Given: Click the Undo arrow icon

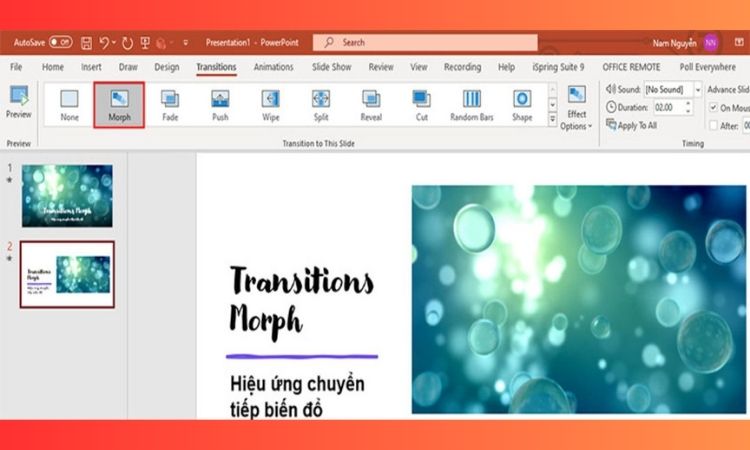Looking at the screenshot, I should pyautogui.click(x=104, y=43).
